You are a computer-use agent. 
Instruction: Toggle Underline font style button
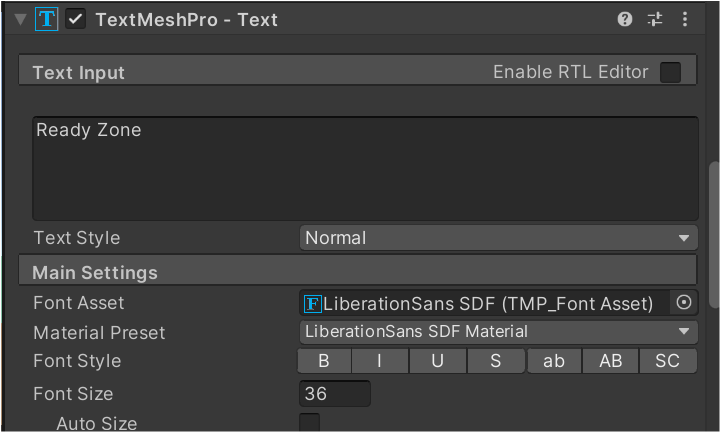click(x=438, y=361)
